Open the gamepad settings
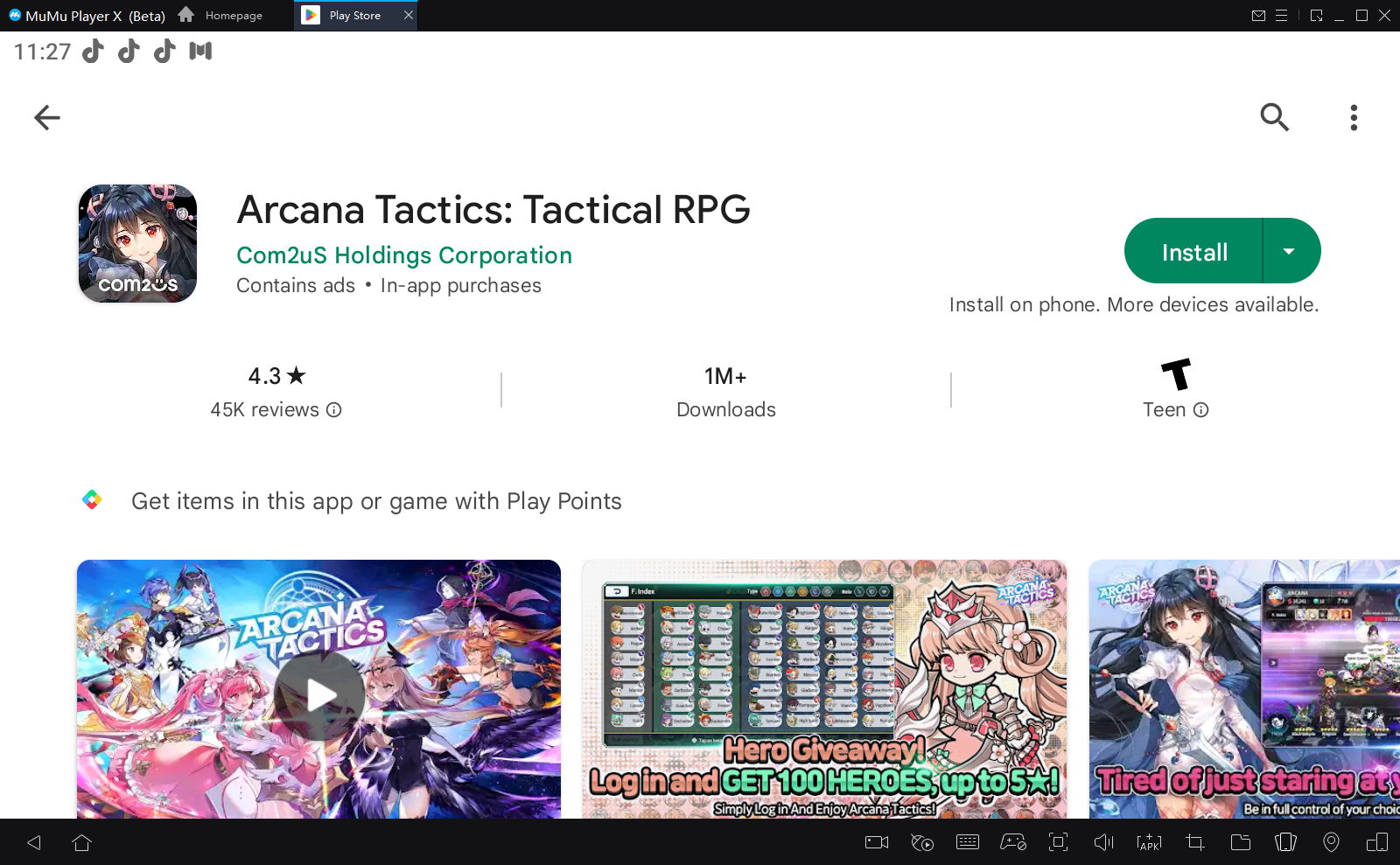1400x865 pixels. (x=1013, y=842)
